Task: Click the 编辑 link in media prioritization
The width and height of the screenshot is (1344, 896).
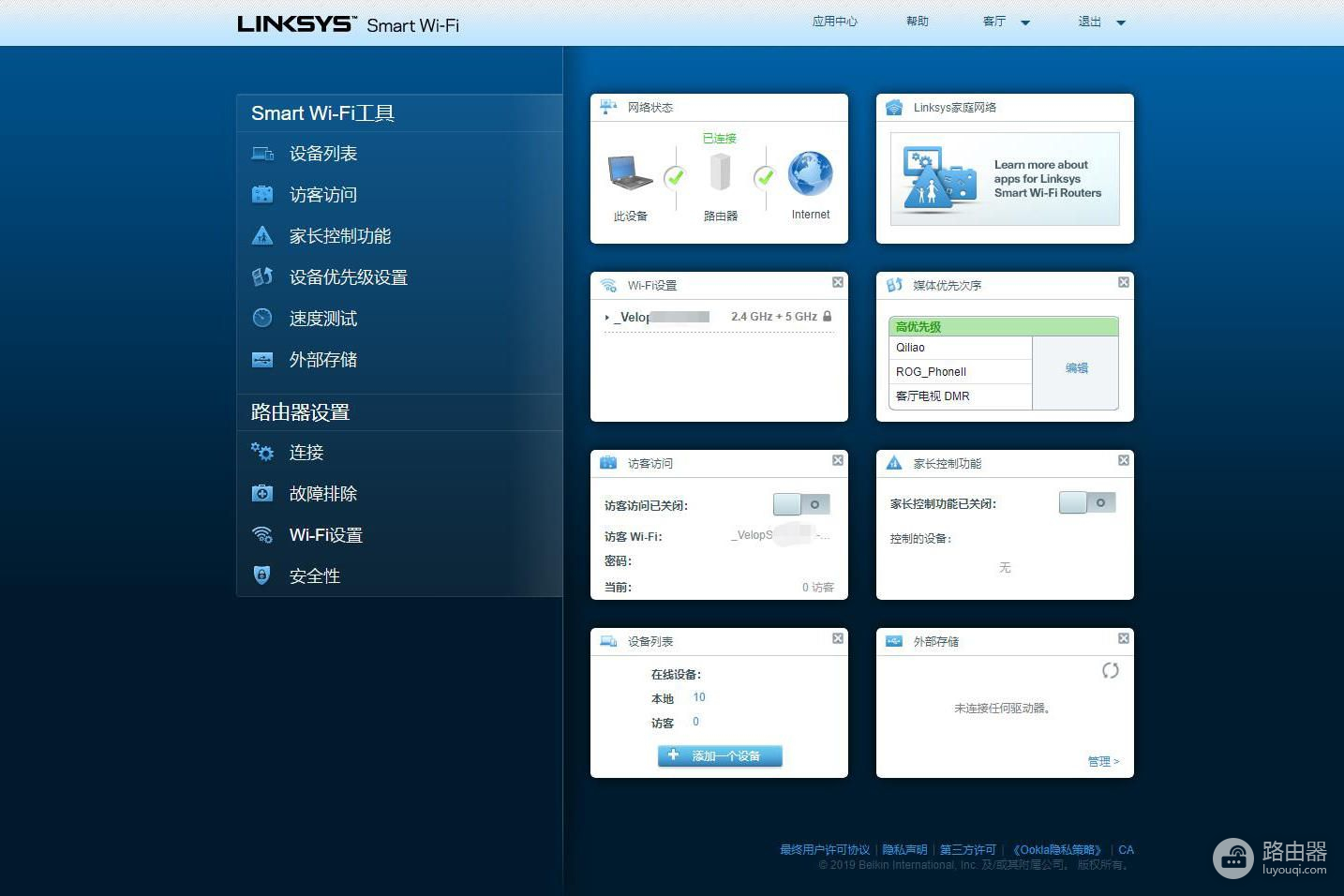Action: coord(1076,368)
